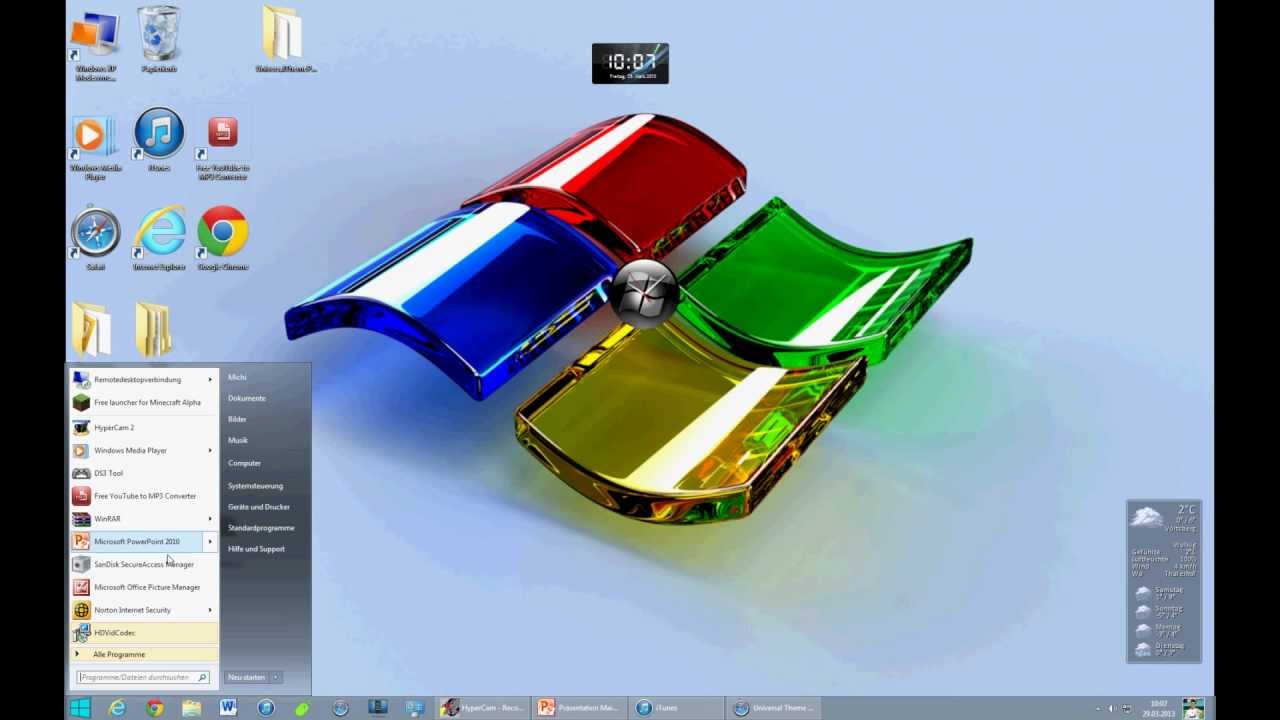
Task: Click the weather gadget on desktop
Action: pos(1163,581)
